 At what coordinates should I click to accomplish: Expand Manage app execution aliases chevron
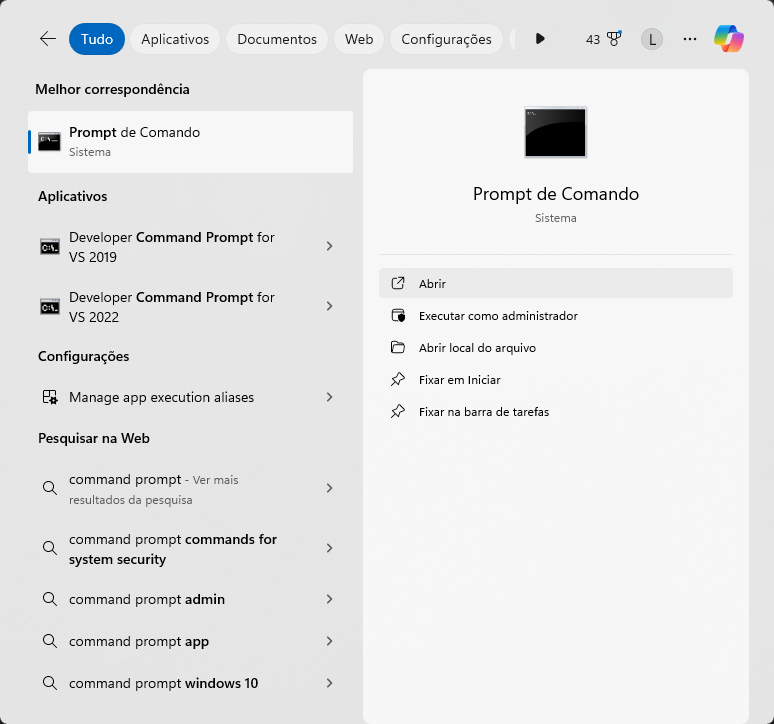(x=329, y=397)
